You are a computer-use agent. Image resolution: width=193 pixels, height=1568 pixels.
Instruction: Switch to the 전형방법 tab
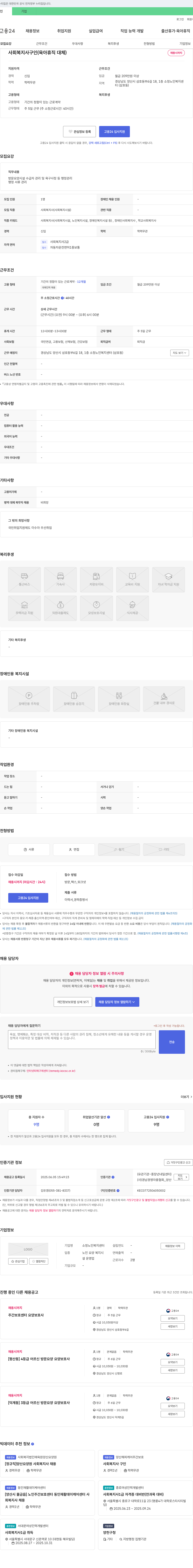pos(149,44)
